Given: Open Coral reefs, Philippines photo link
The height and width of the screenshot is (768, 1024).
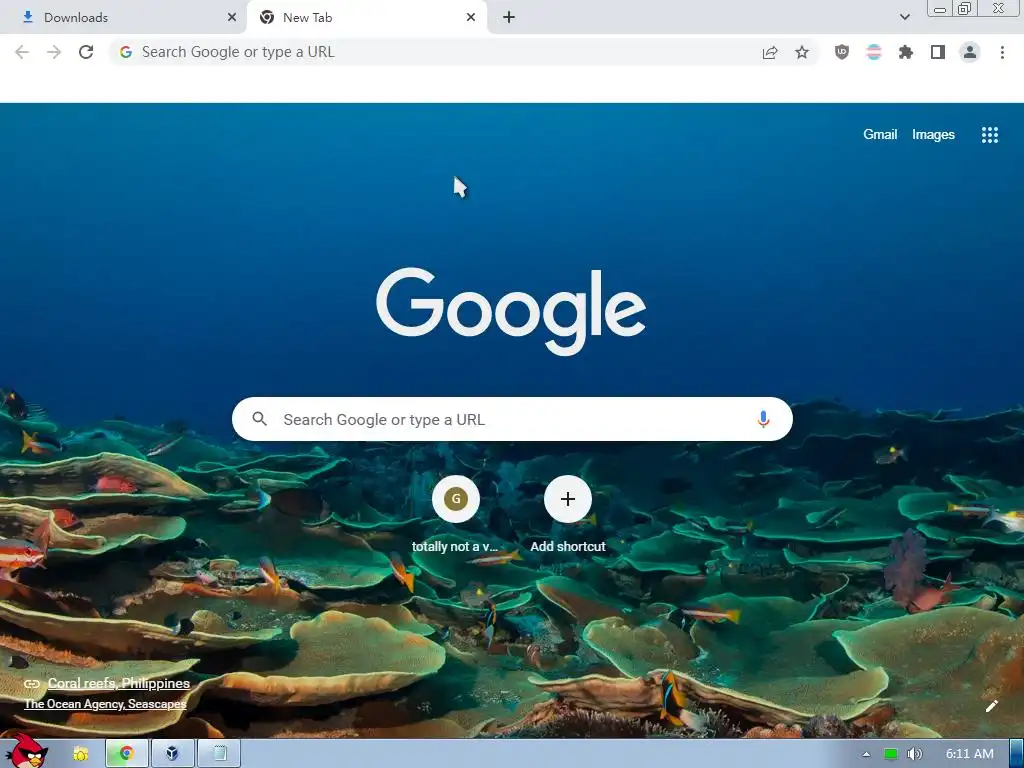Looking at the screenshot, I should [118, 683].
